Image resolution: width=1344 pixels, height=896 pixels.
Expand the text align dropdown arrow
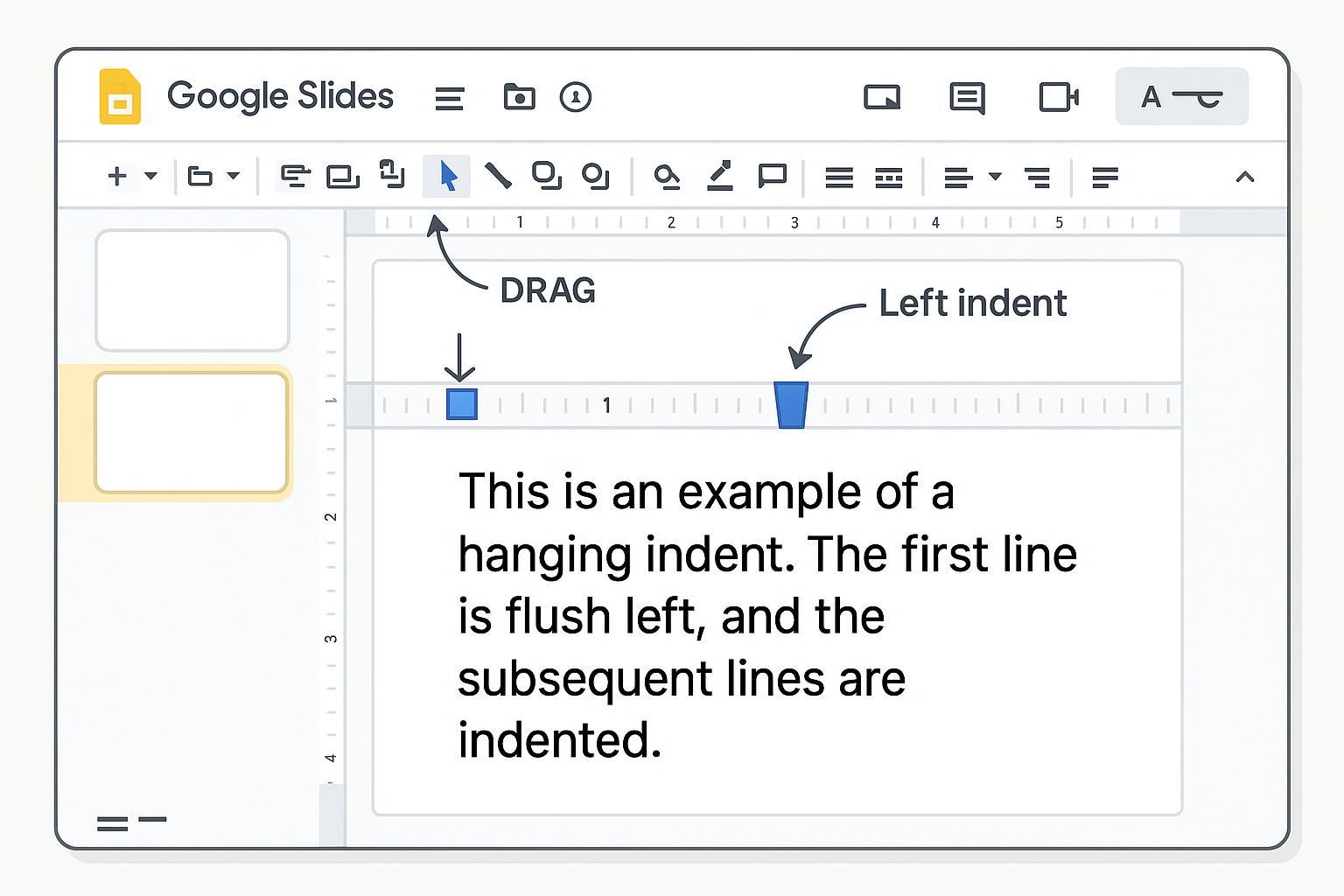[995, 176]
